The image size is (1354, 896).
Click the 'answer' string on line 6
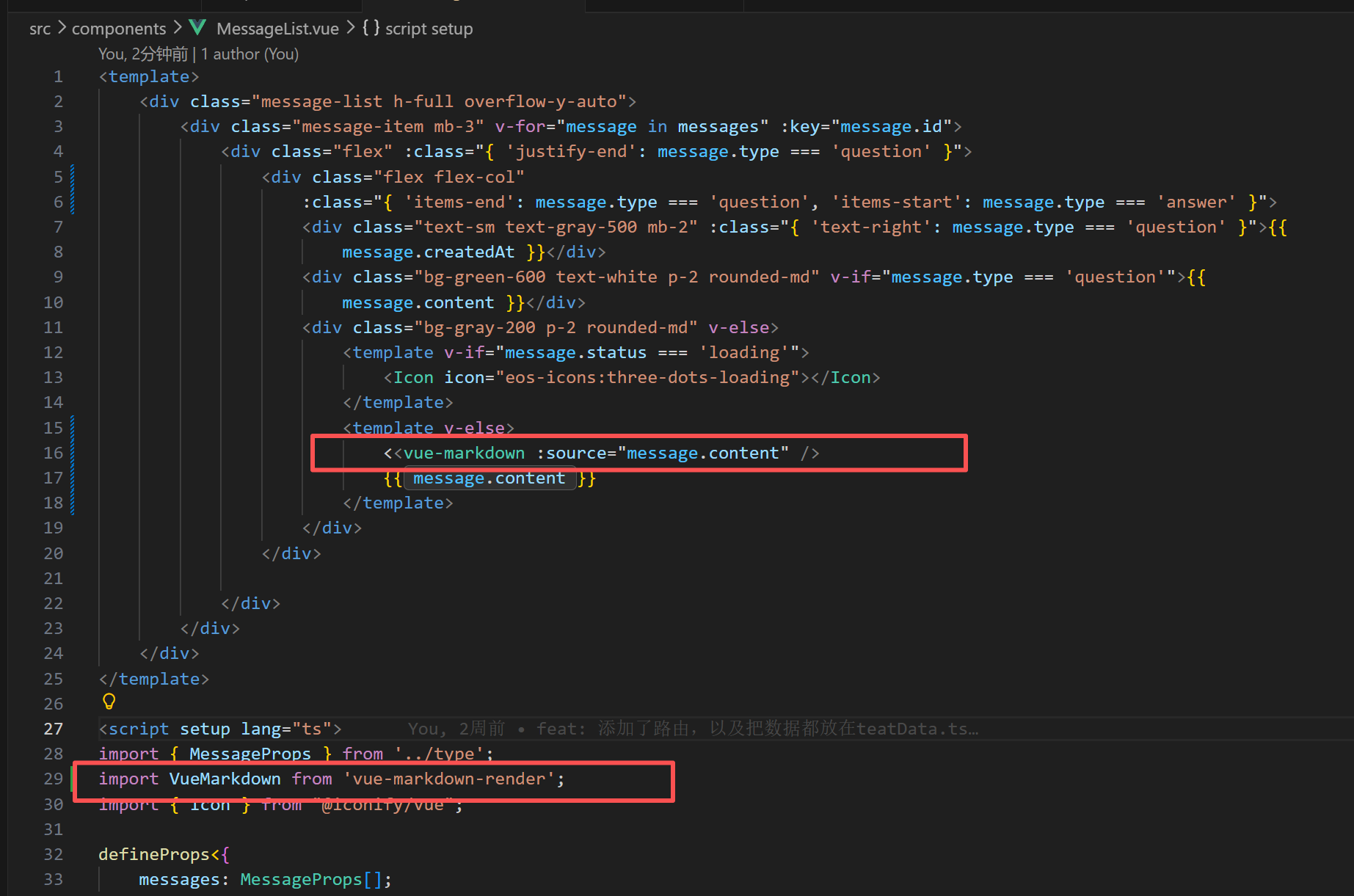[x=1196, y=202]
